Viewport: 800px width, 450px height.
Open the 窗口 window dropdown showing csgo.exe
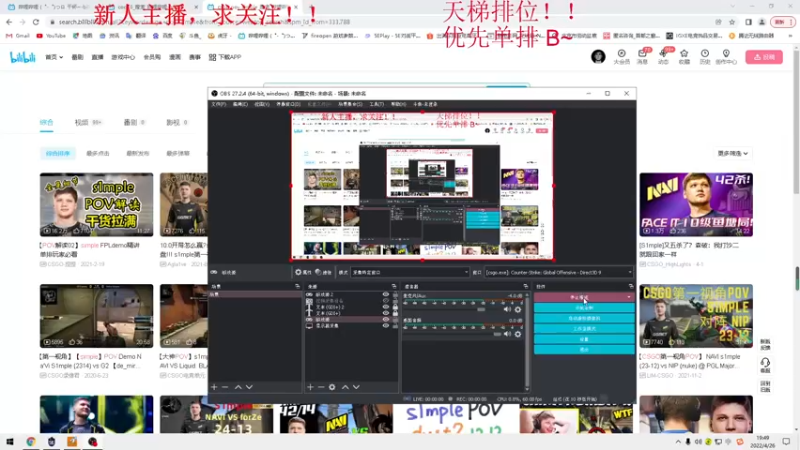click(x=558, y=272)
